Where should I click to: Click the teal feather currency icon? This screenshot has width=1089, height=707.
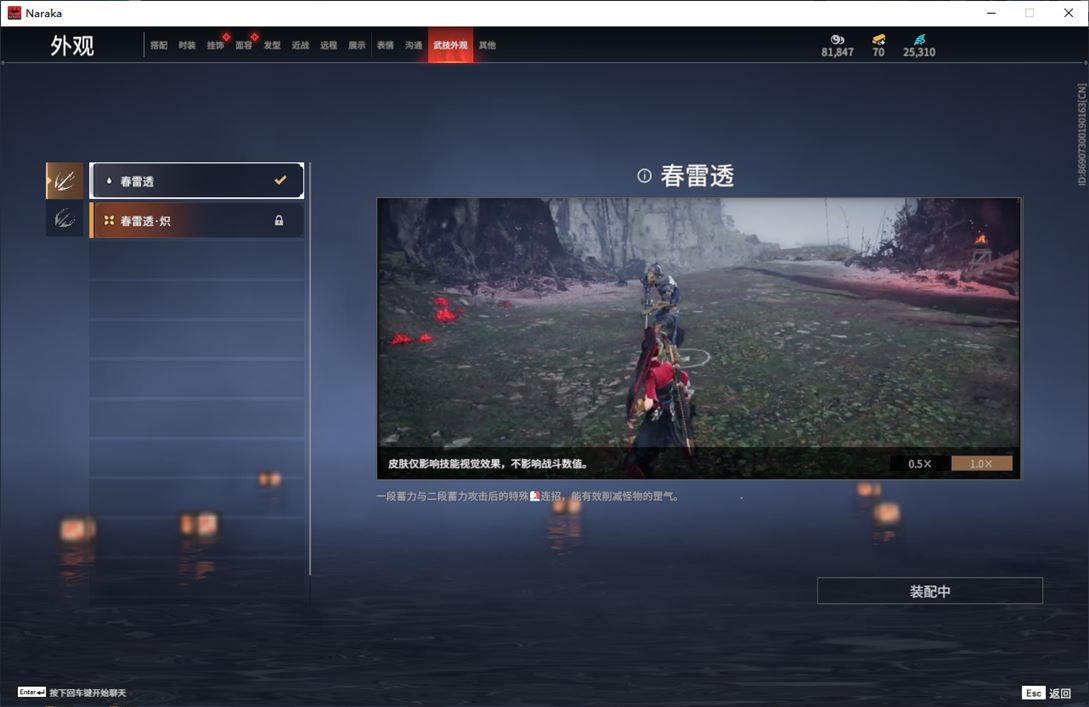click(920, 40)
